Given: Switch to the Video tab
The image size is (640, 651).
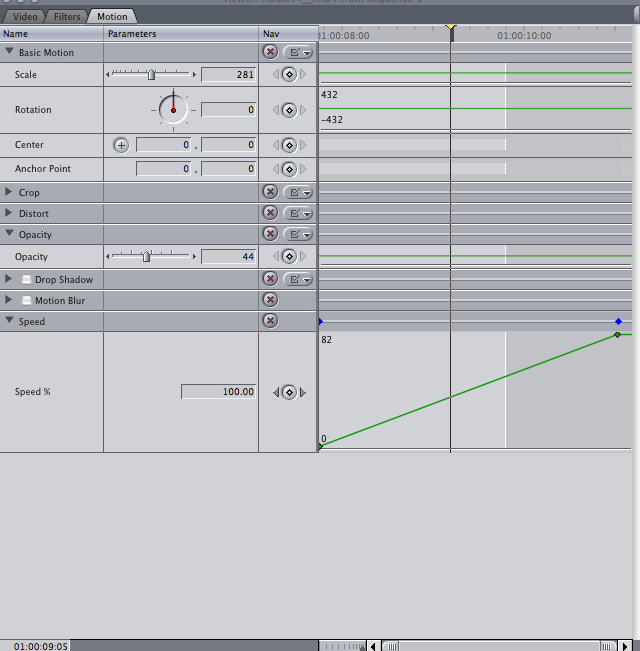Looking at the screenshot, I should pyautogui.click(x=24, y=17).
